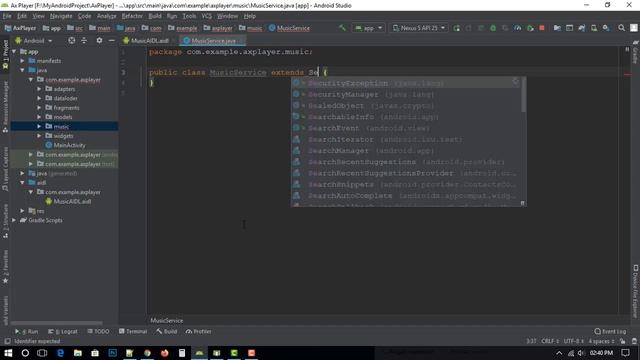640x360 pixels.
Task: Hide the Project panel with minus icon
Action: point(111,40)
